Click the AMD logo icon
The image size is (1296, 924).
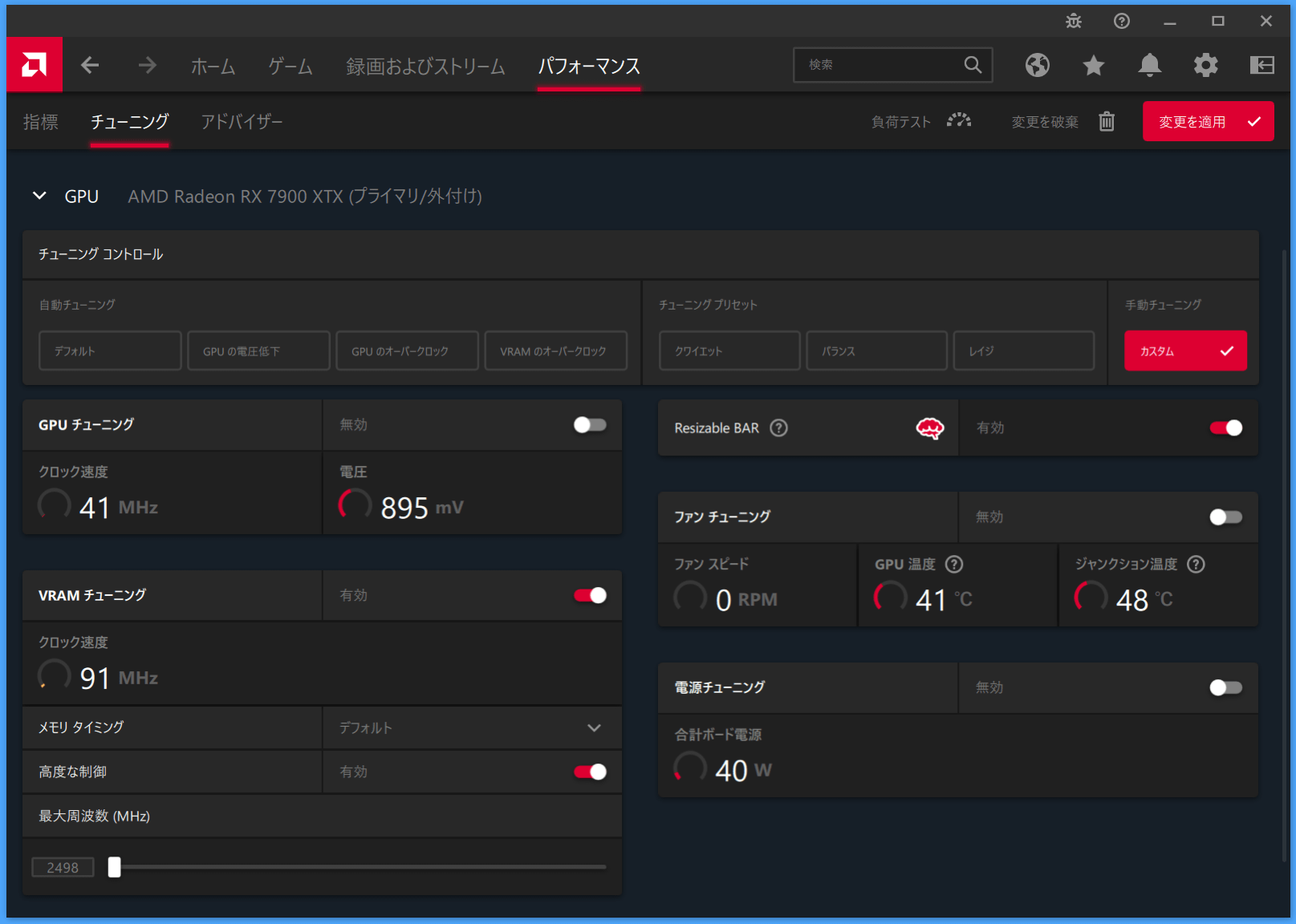tap(35, 64)
